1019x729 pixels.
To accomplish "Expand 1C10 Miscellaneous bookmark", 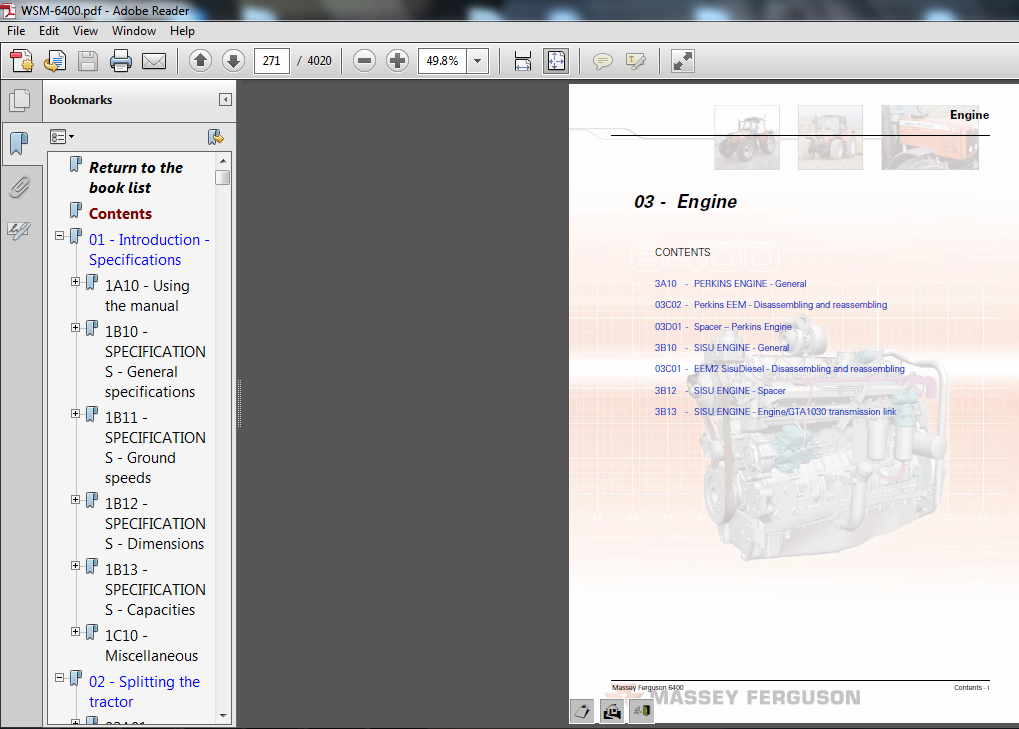I will point(75,631).
